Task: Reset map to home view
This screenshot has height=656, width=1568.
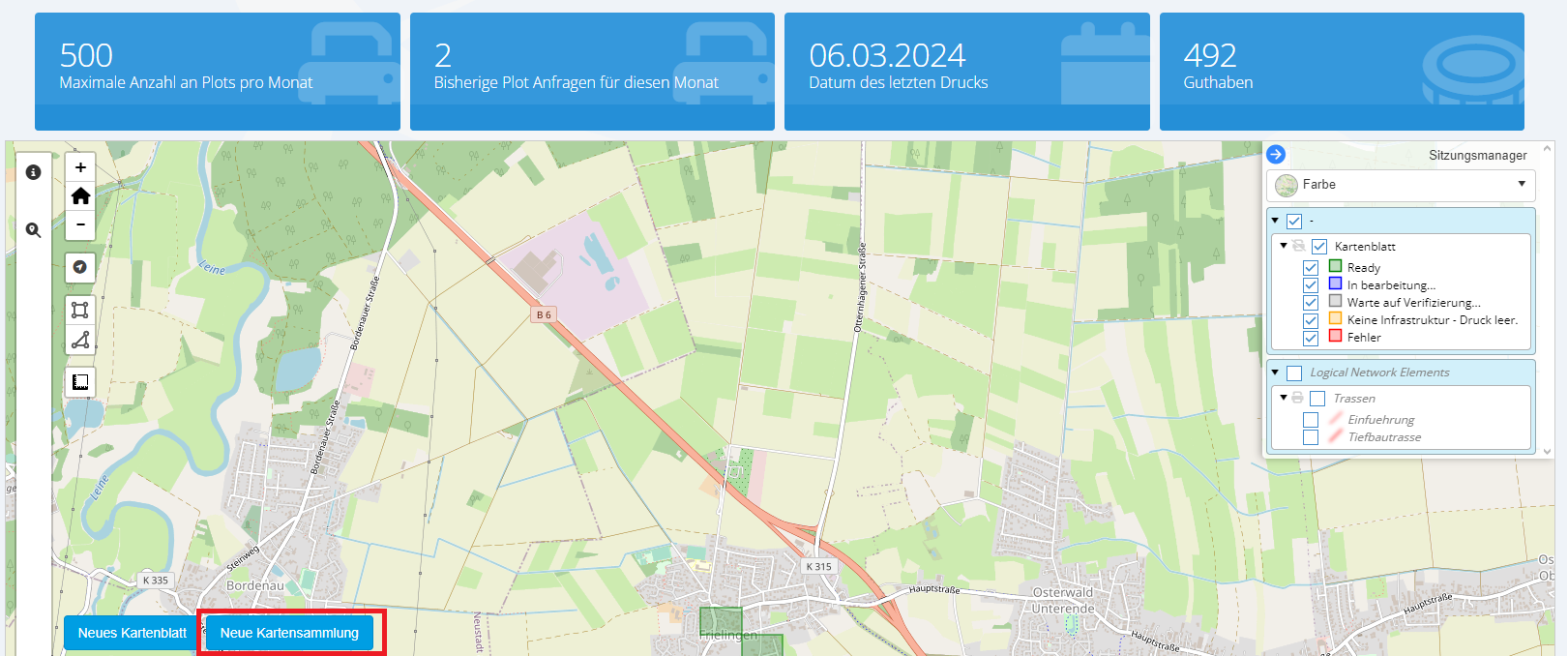Action: 80,196
